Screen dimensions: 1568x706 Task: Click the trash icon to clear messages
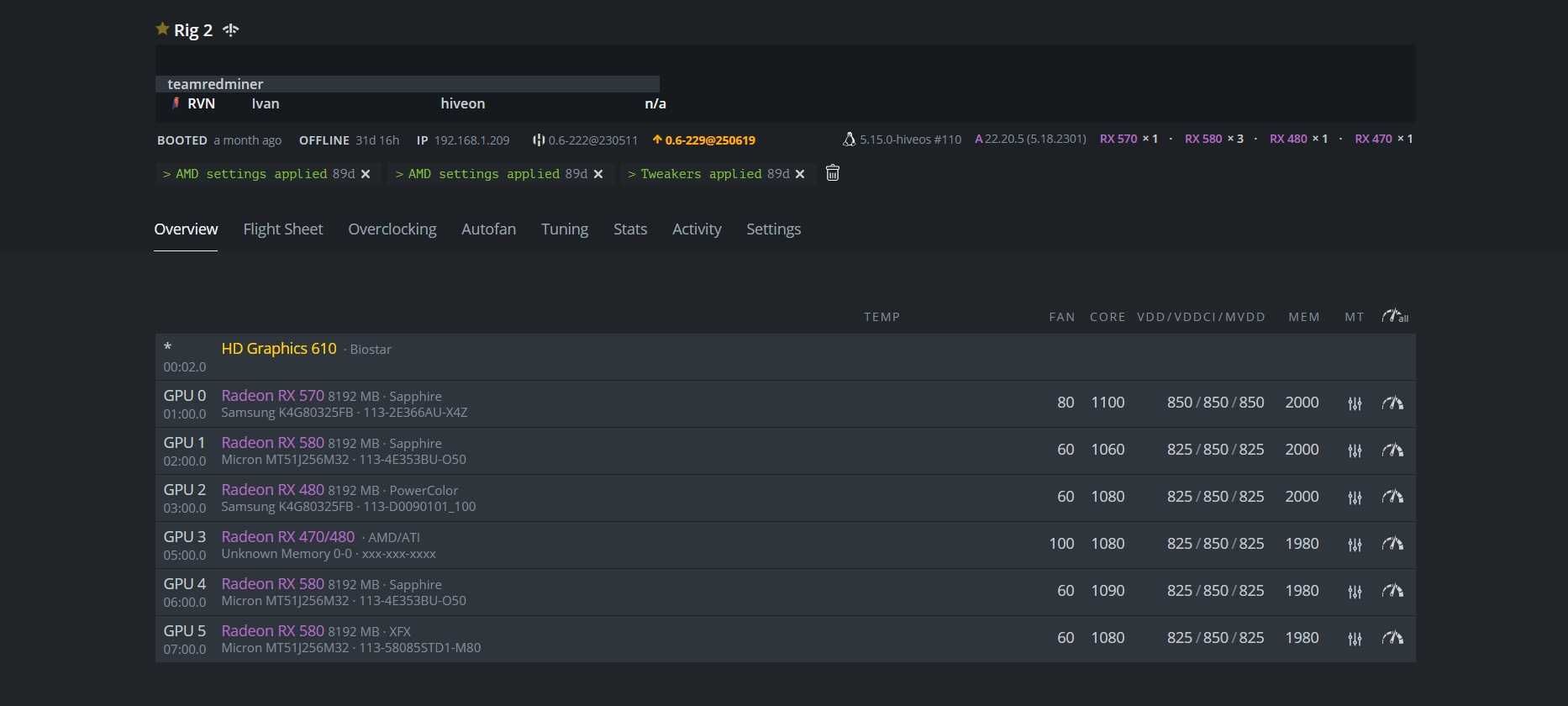[x=833, y=173]
